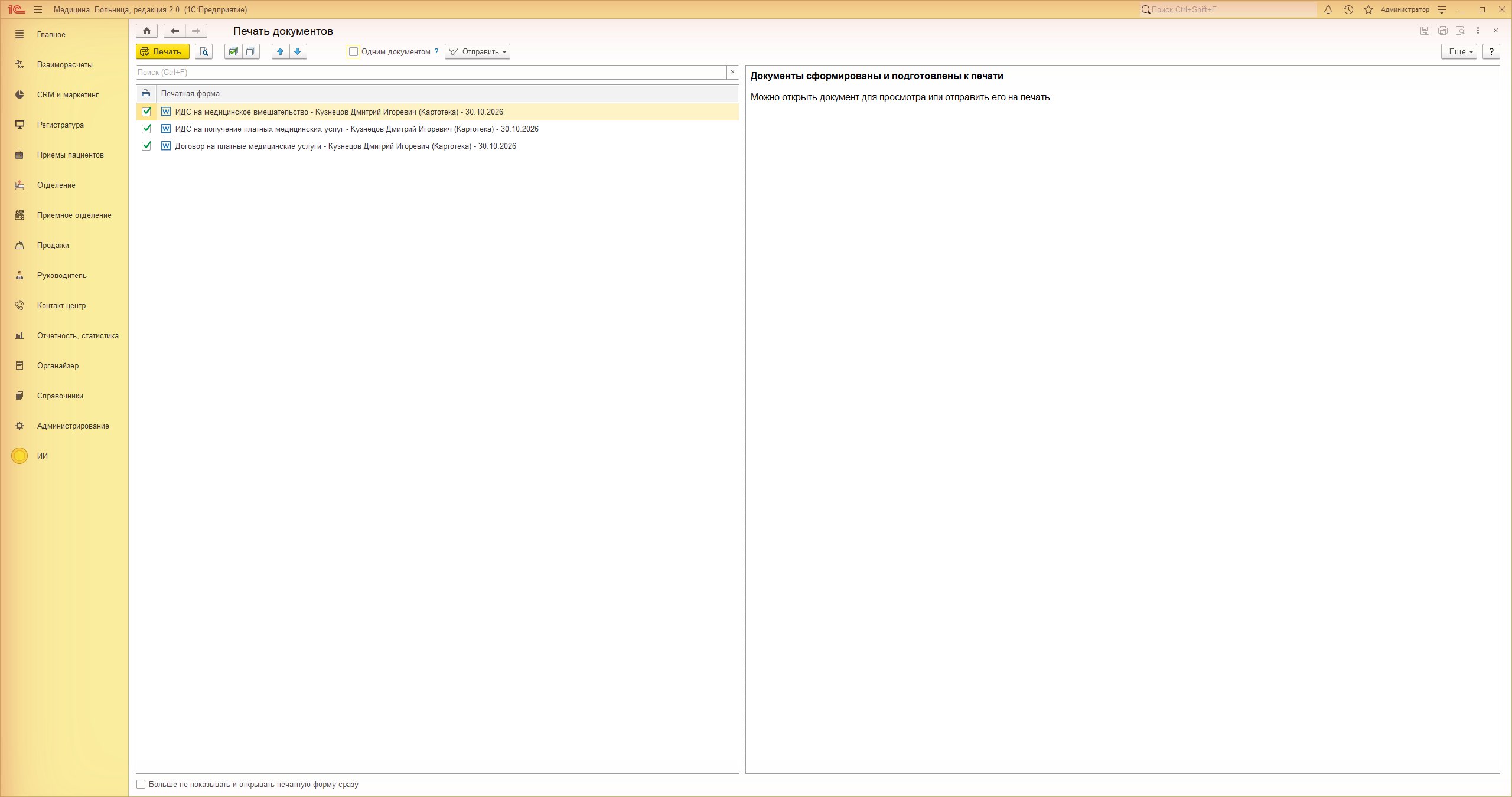Screen dimensions: 1512x797
Task: Open the Приемное отделение section
Action: pos(74,215)
